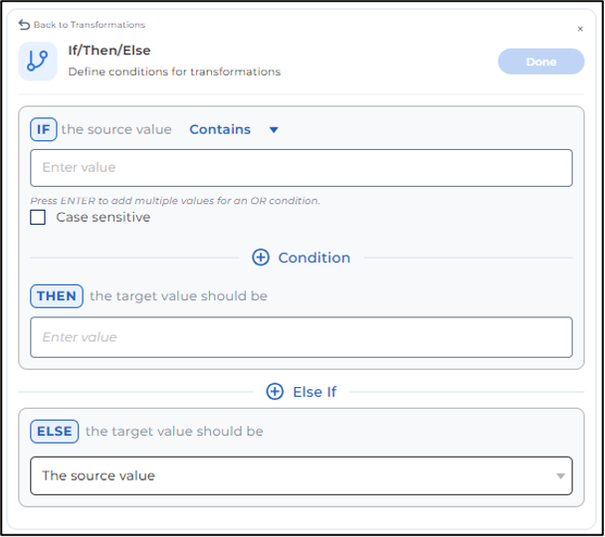Viewport: 605px width, 537px height.
Task: Click the back arrow icon
Action: [x=24, y=25]
